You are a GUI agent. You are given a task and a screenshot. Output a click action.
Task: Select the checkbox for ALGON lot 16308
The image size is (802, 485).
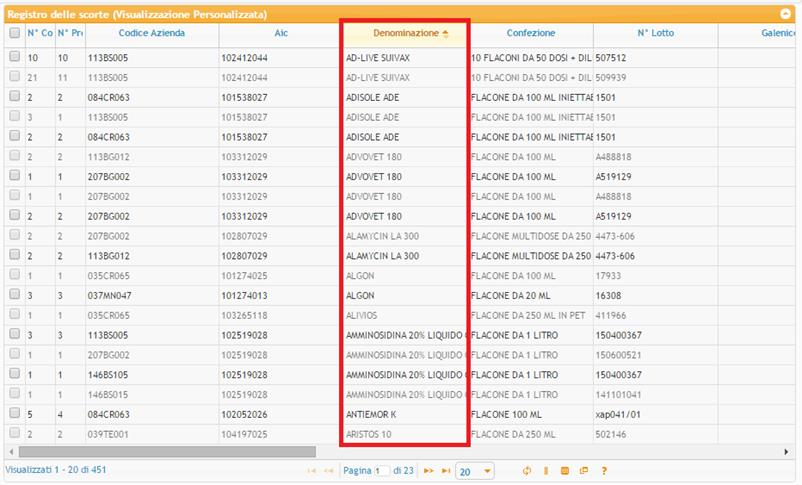click(x=14, y=294)
